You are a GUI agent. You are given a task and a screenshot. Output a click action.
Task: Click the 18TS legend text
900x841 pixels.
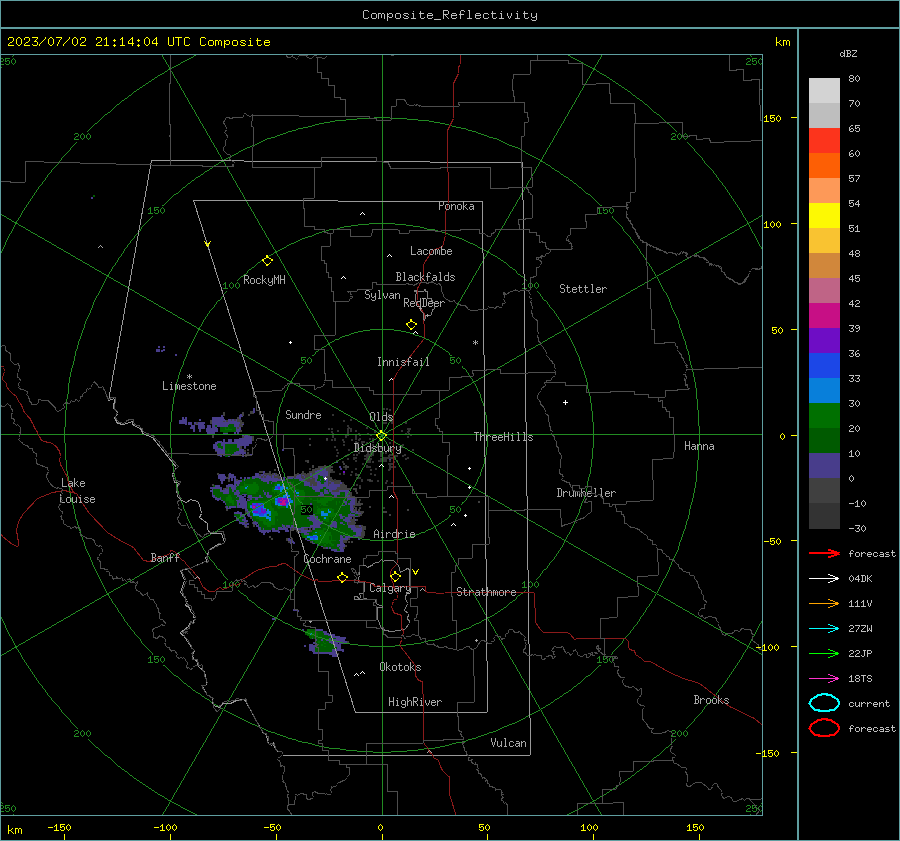pyautogui.click(x=860, y=679)
